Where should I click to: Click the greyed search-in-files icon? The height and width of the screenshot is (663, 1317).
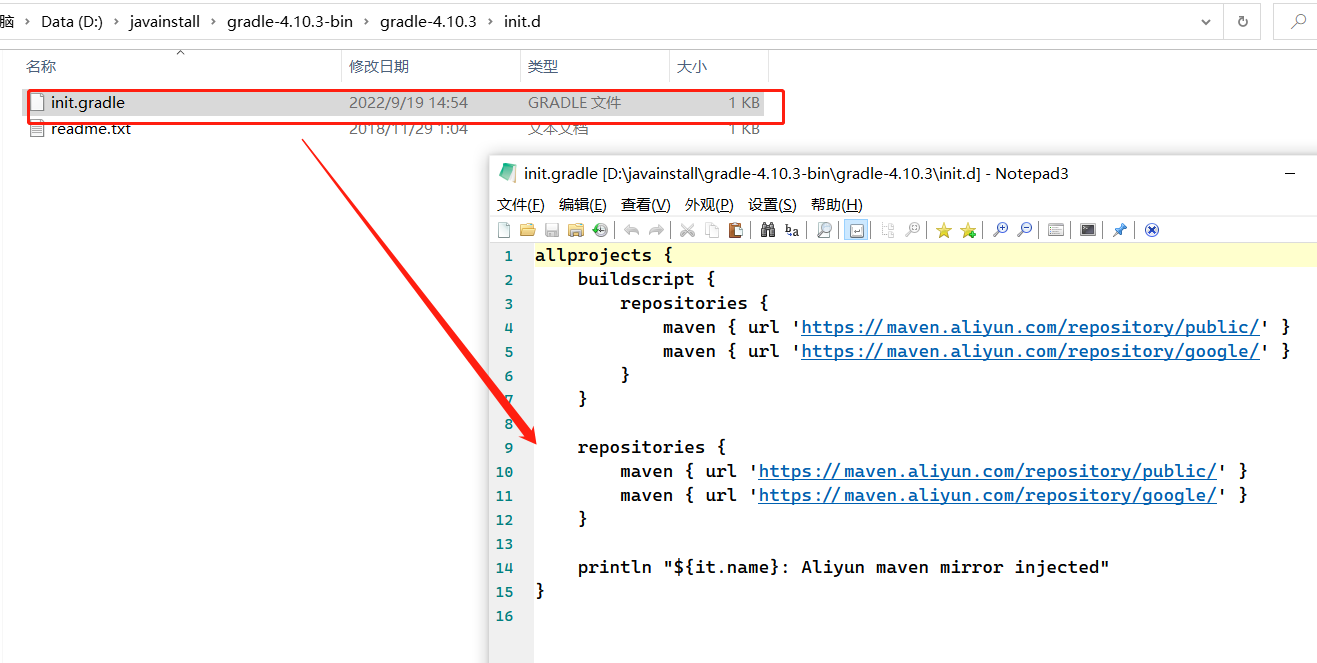point(912,230)
